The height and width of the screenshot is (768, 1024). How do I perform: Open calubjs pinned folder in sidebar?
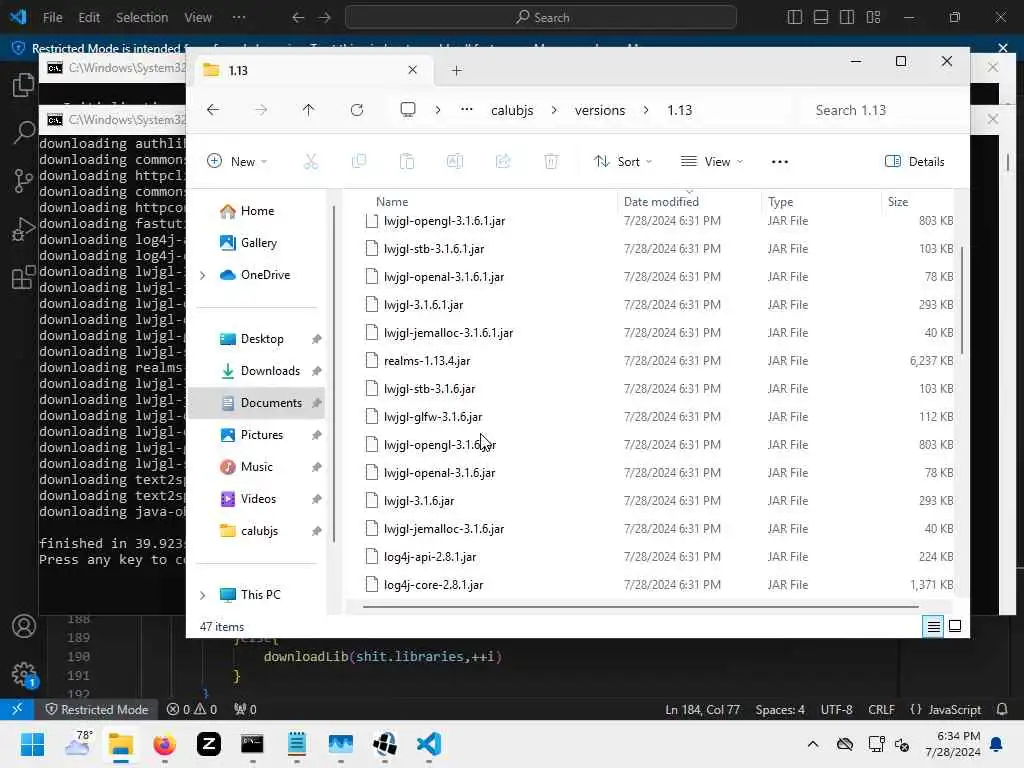pyautogui.click(x=260, y=531)
